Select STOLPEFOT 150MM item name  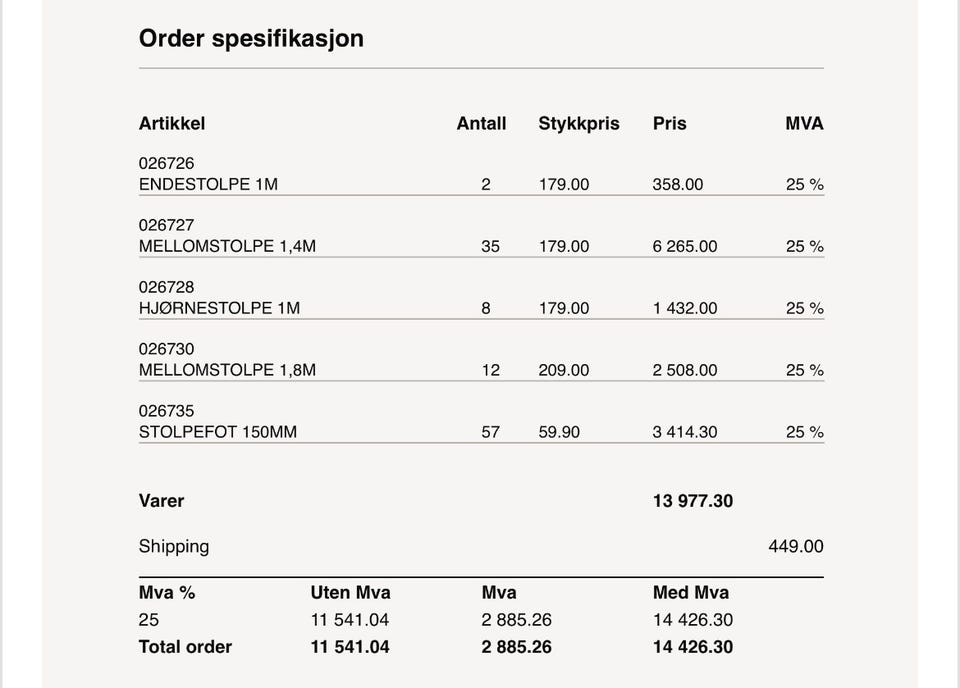[x=217, y=433]
